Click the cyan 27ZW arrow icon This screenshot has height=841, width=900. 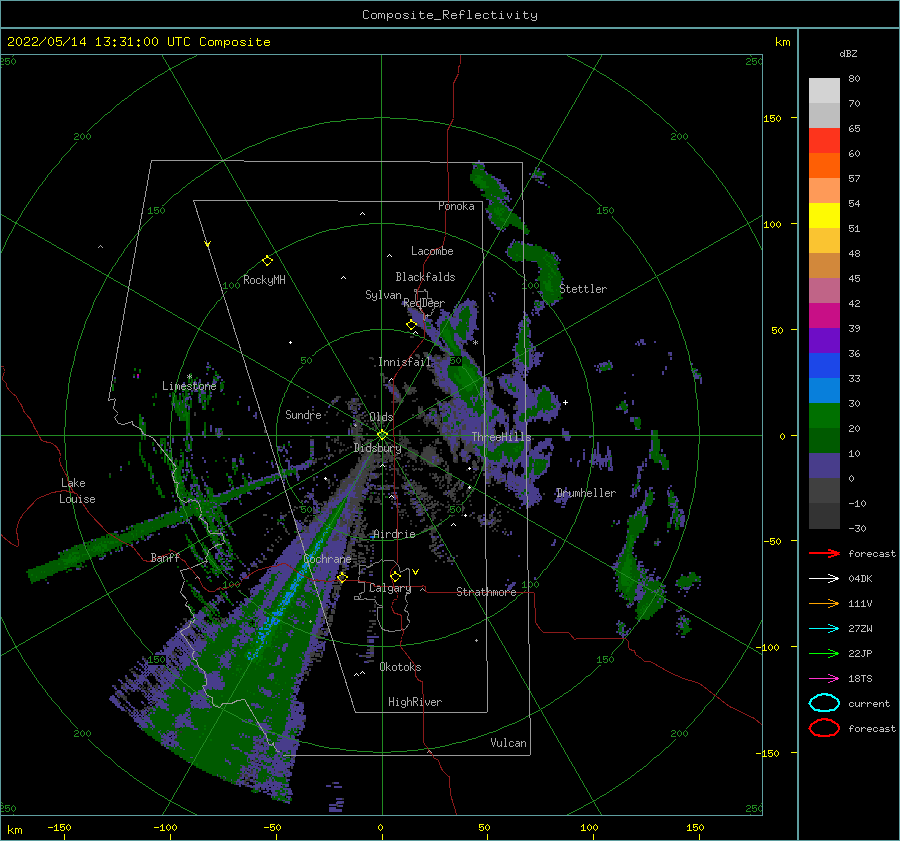pos(824,629)
